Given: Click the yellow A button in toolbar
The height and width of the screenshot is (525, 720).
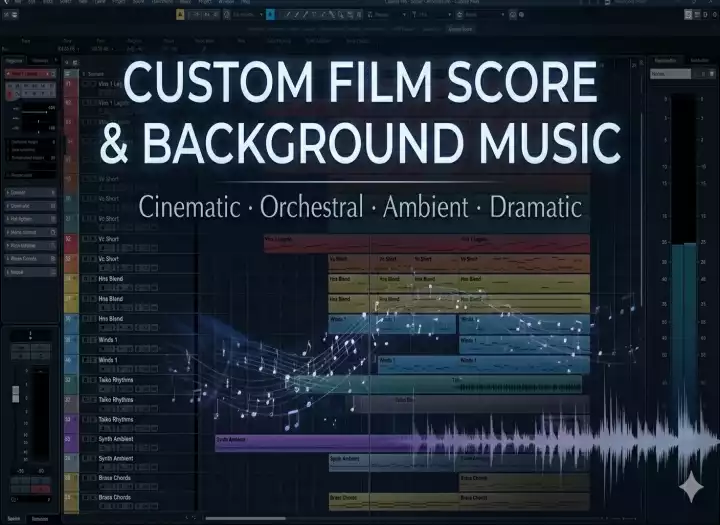Looking at the screenshot, I should (x=180, y=15).
